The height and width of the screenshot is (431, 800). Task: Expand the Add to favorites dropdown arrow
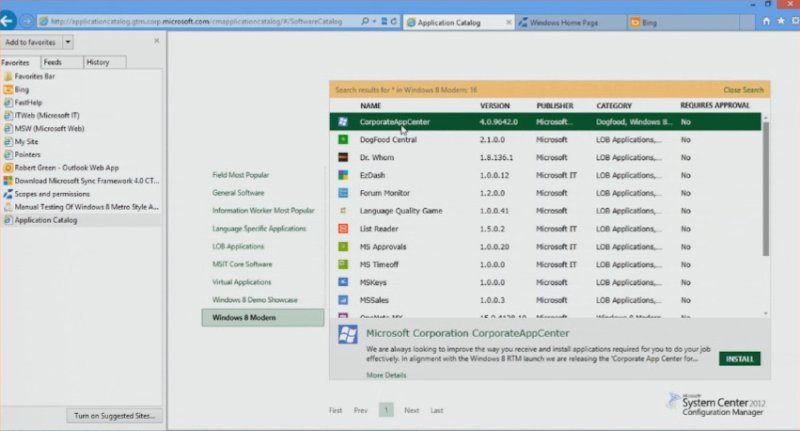[x=68, y=42]
